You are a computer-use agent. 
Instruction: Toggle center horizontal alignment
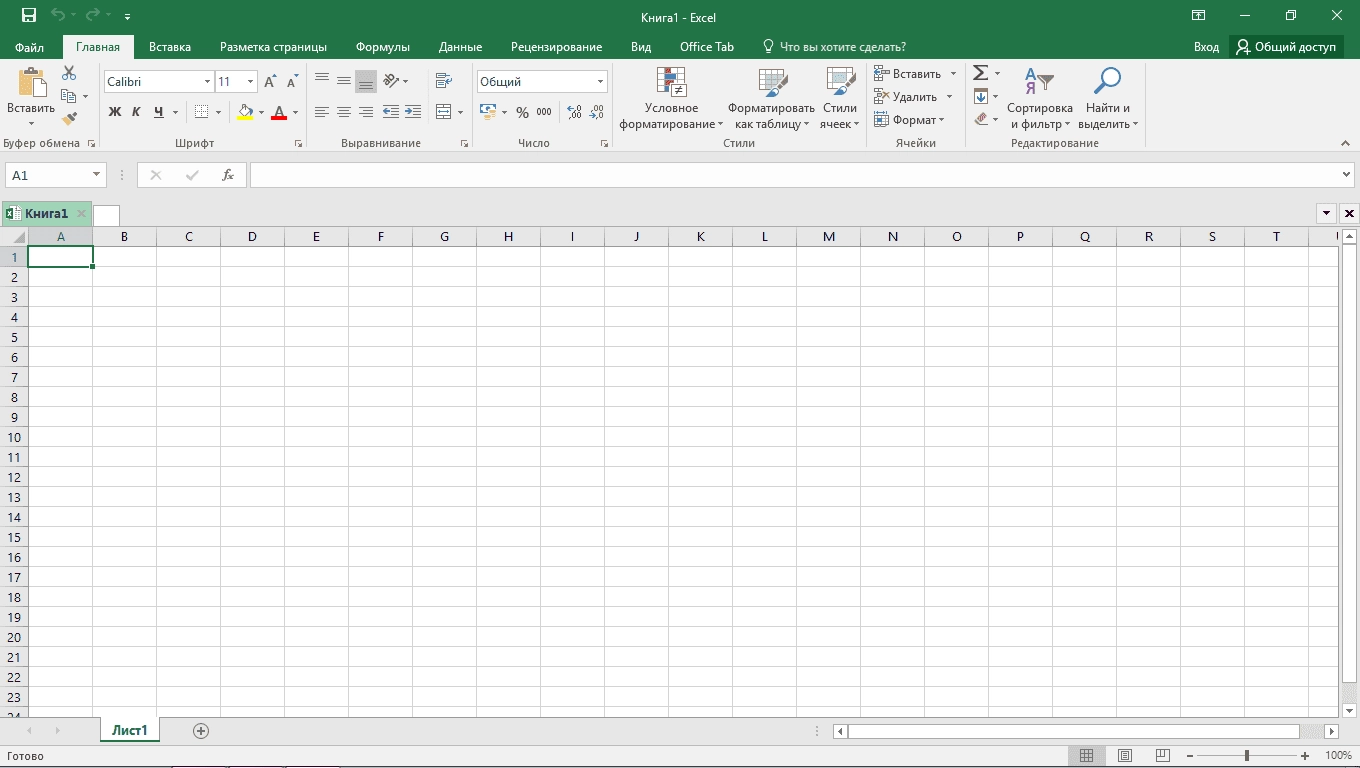tap(344, 112)
